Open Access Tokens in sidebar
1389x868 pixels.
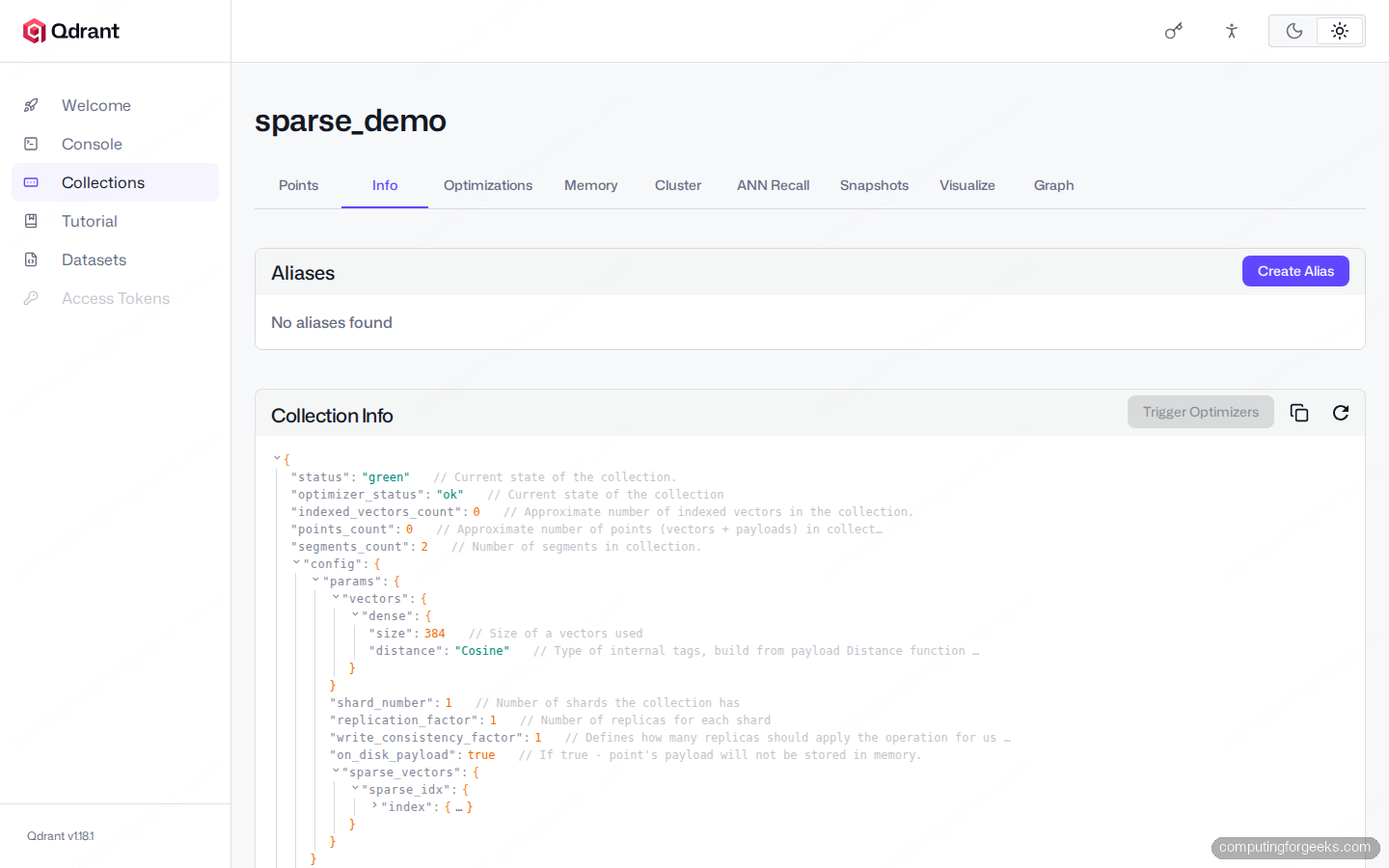[x=115, y=298]
